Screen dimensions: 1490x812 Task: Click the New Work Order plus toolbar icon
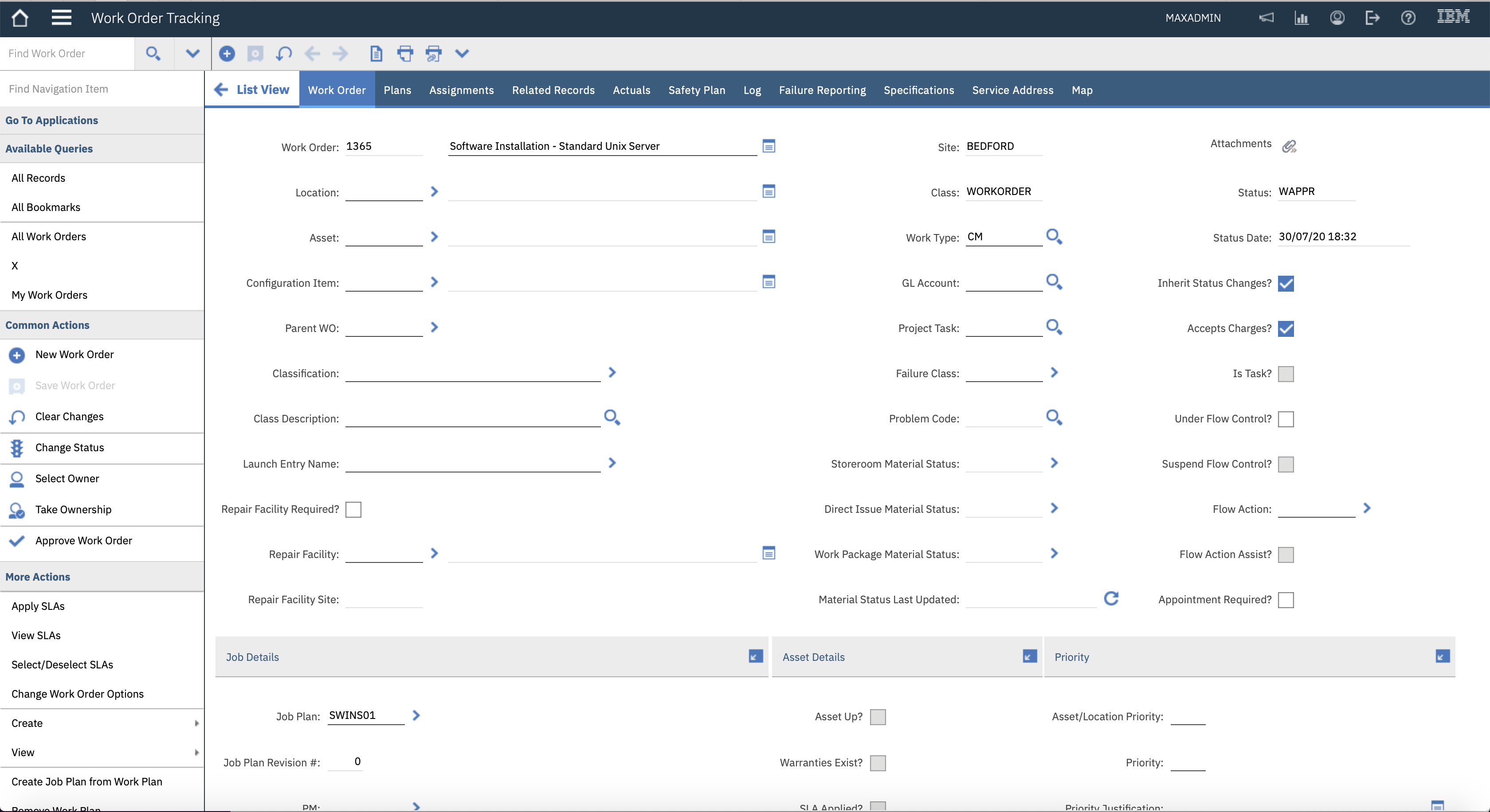coord(227,54)
